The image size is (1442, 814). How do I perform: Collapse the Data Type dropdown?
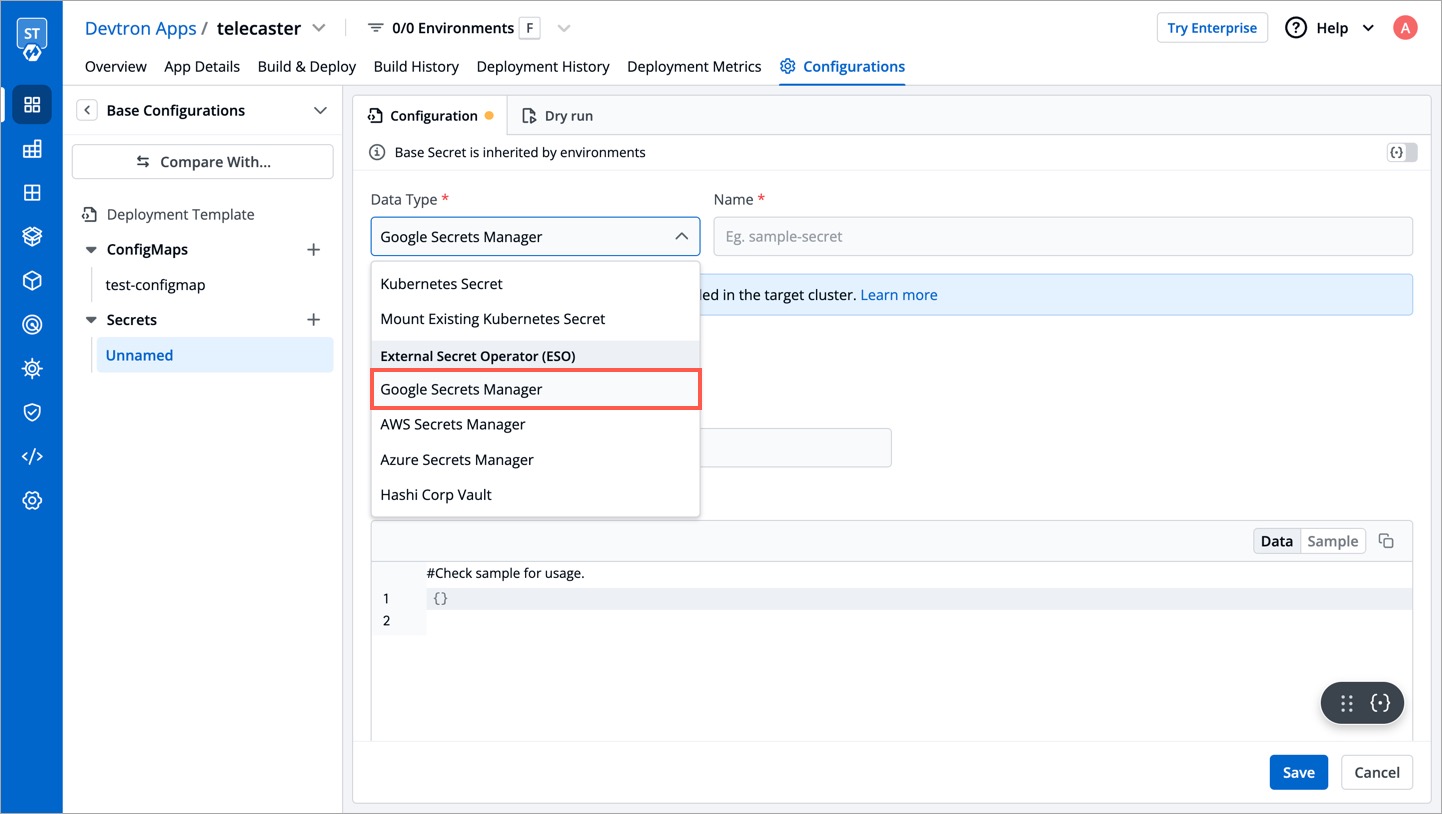[683, 236]
